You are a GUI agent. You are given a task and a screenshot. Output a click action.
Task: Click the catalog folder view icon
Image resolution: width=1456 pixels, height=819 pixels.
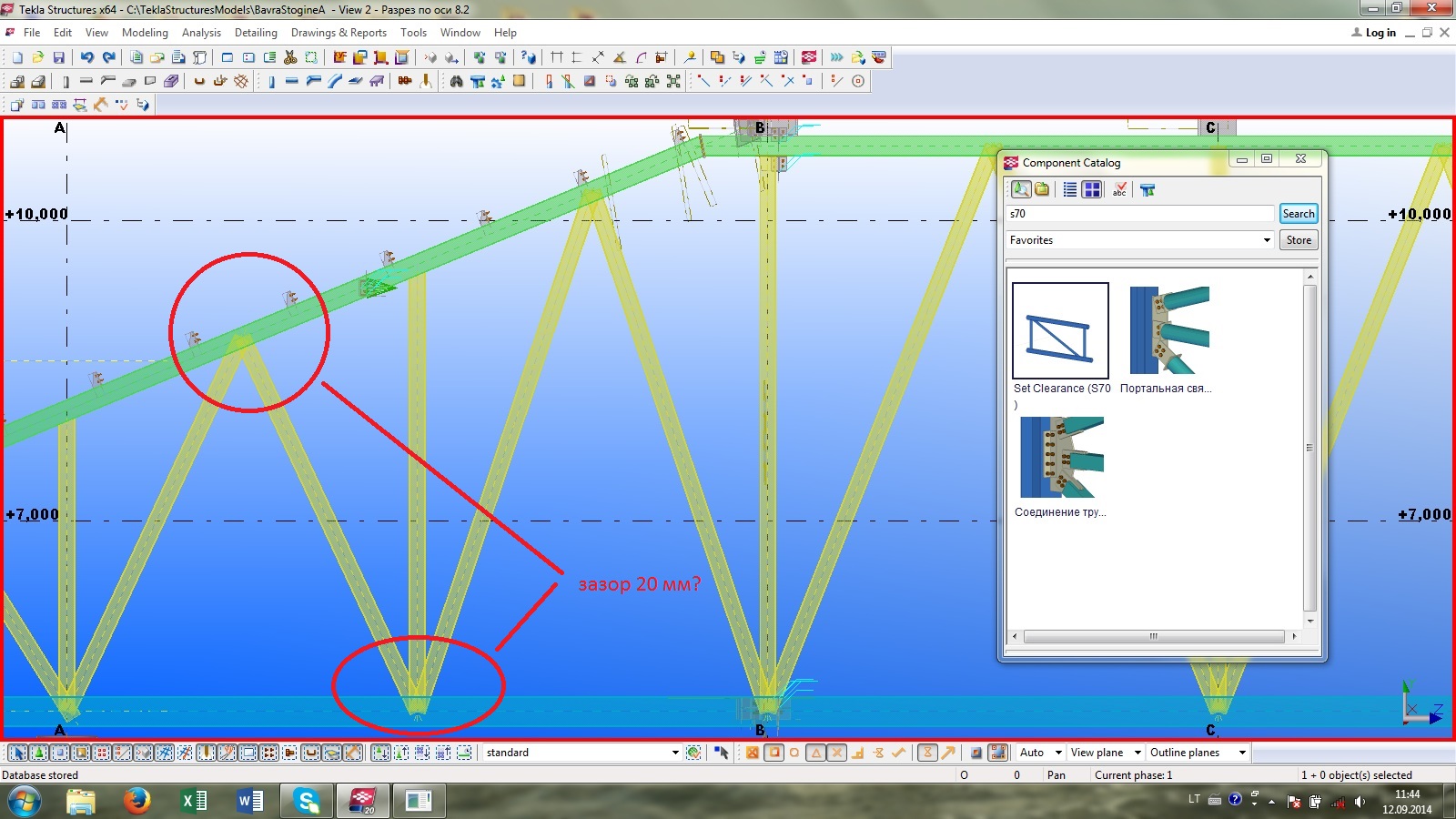(1042, 189)
